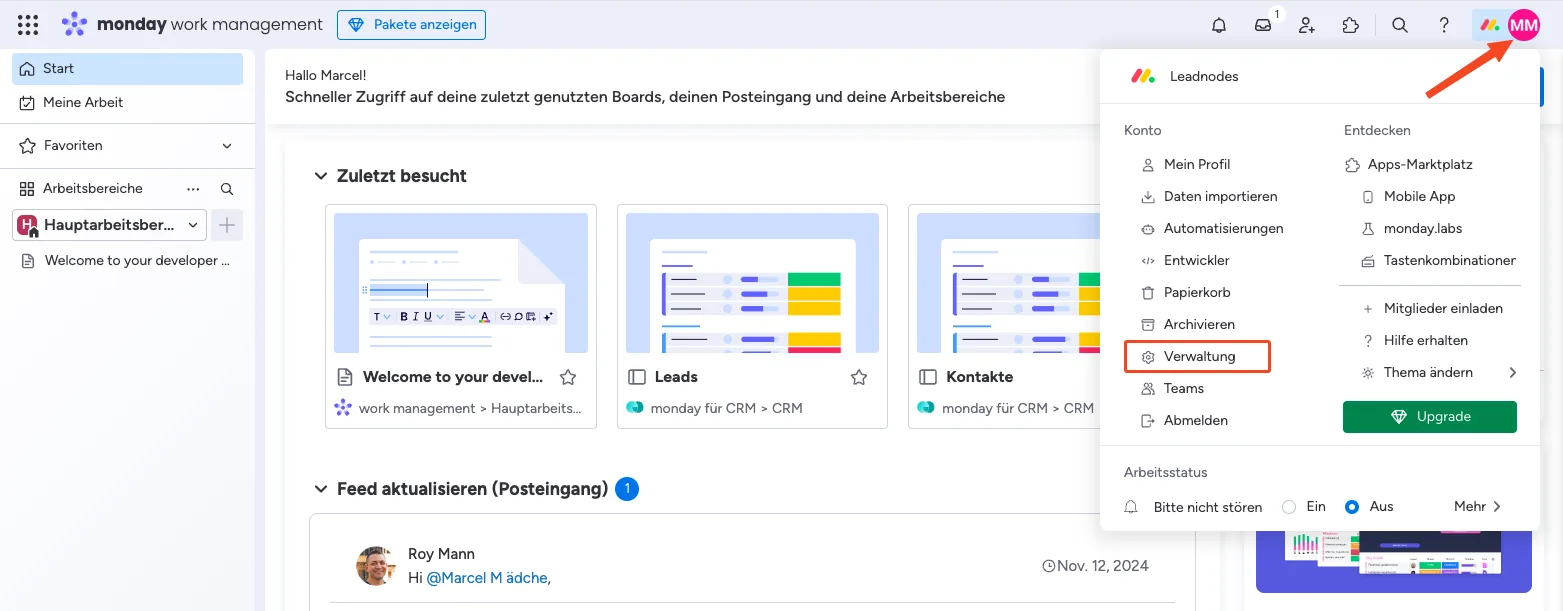Viewport: 1563px width, 611px height.
Task: Click the Arbeitsbereiche heading in sidebar
Action: point(93,189)
